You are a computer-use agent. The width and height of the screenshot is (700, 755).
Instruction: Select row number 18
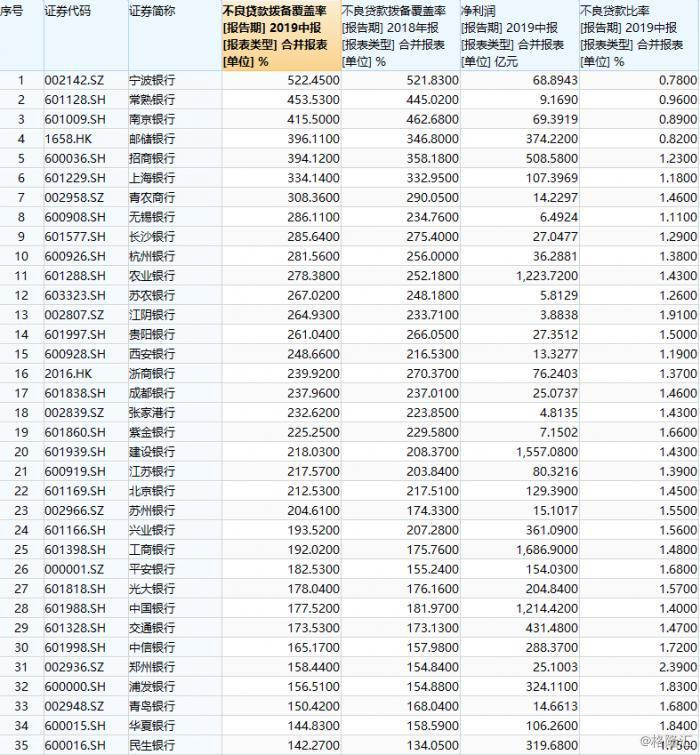tap(22, 413)
